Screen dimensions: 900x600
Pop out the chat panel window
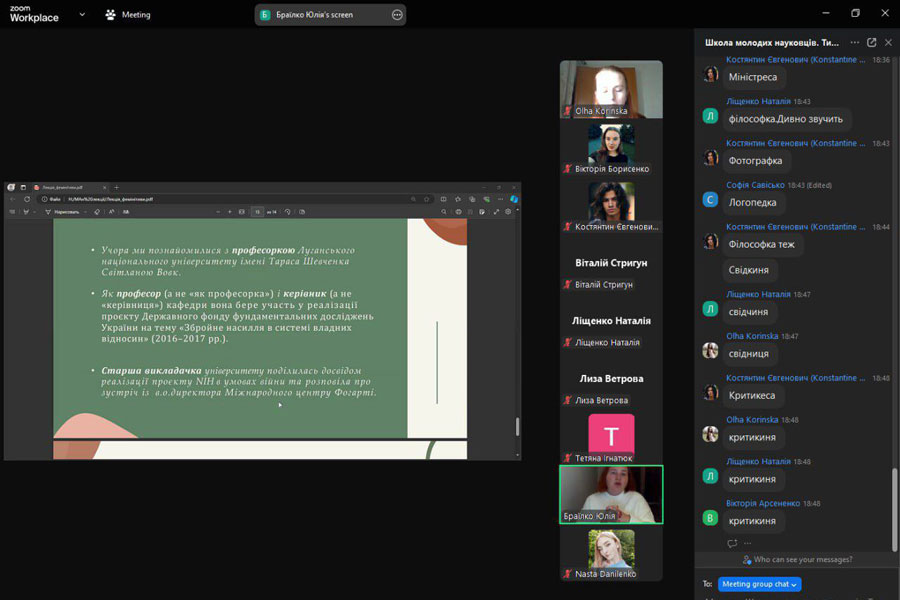pos(871,43)
